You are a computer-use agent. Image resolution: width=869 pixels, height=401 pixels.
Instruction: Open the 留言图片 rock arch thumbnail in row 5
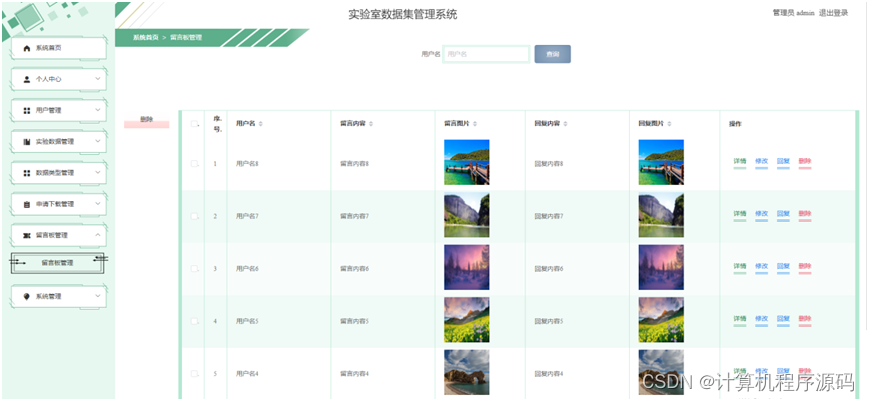(467, 372)
